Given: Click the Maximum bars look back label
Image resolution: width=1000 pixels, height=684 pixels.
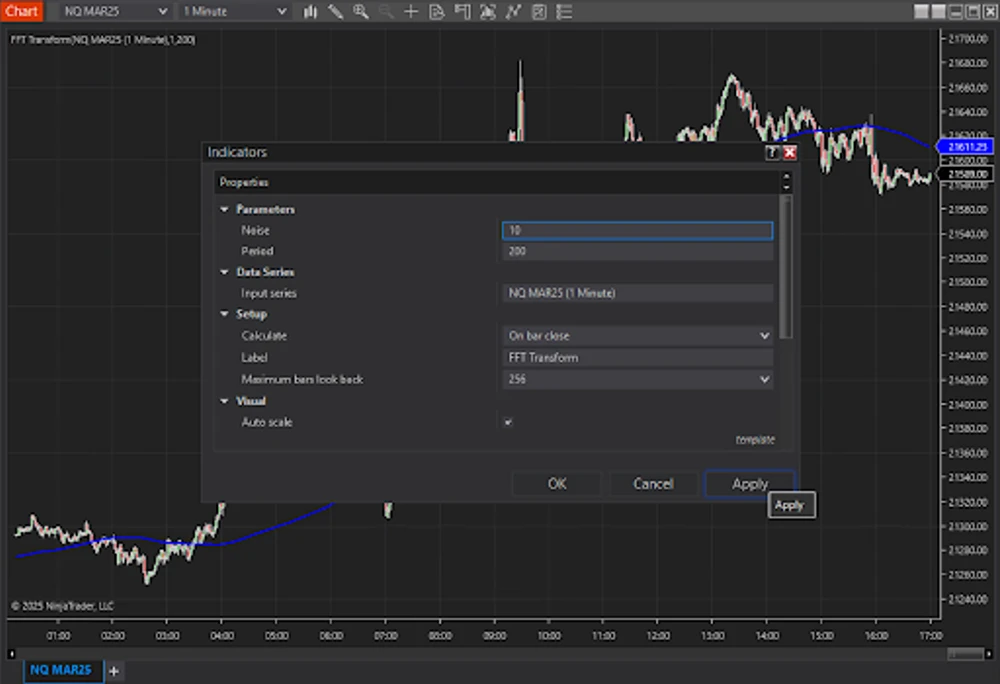Looking at the screenshot, I should (x=302, y=379).
